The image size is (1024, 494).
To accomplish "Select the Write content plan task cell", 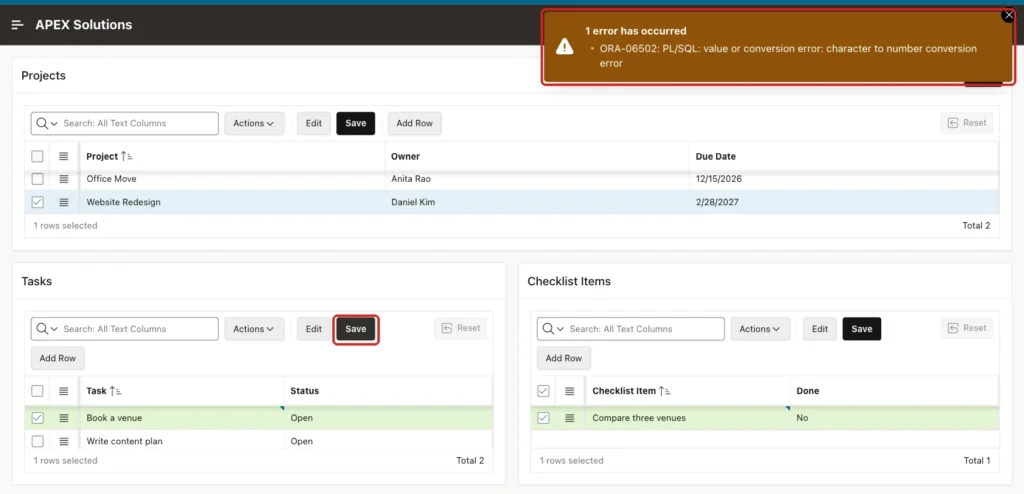I will [x=182, y=442].
